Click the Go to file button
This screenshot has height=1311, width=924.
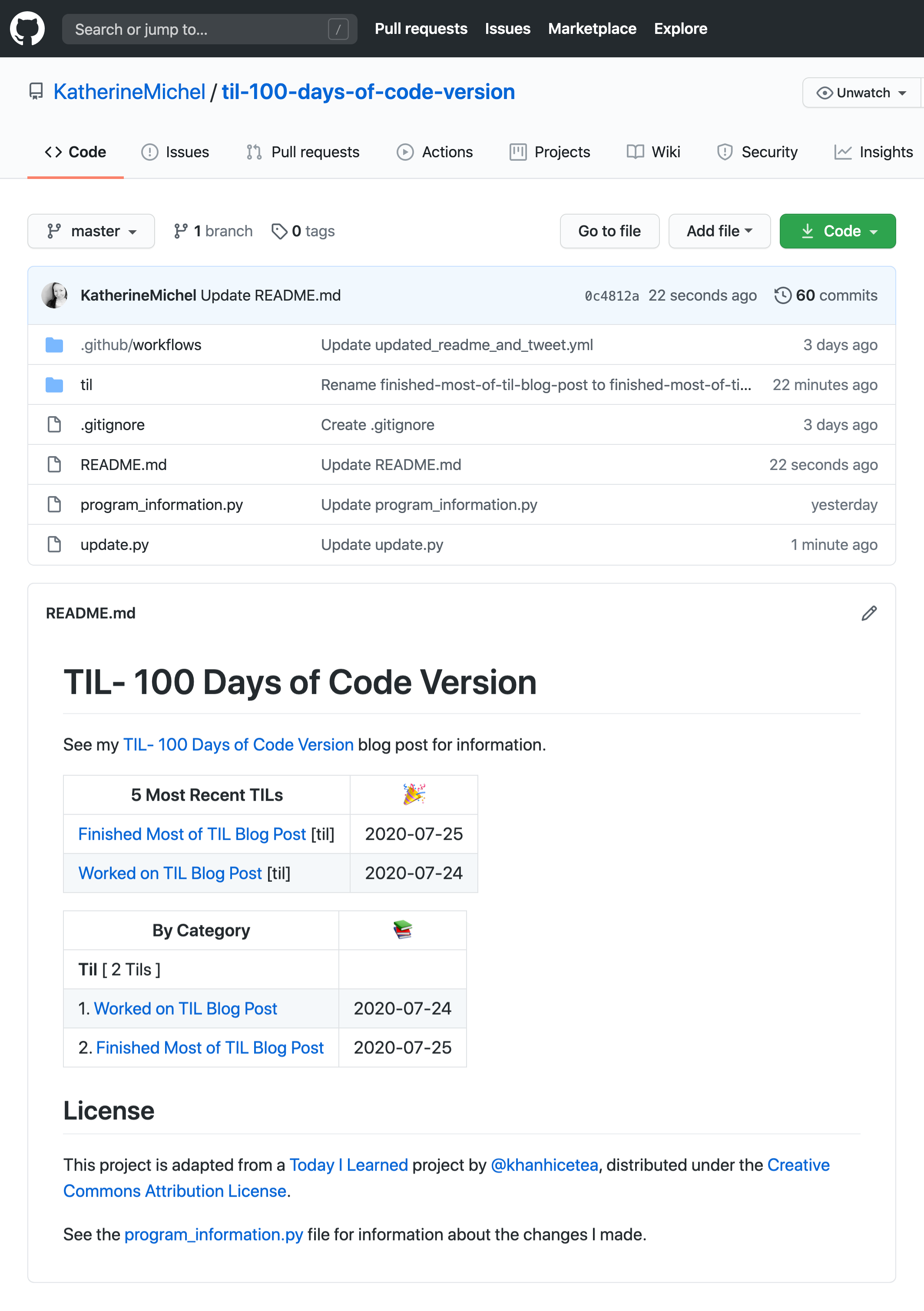(609, 231)
